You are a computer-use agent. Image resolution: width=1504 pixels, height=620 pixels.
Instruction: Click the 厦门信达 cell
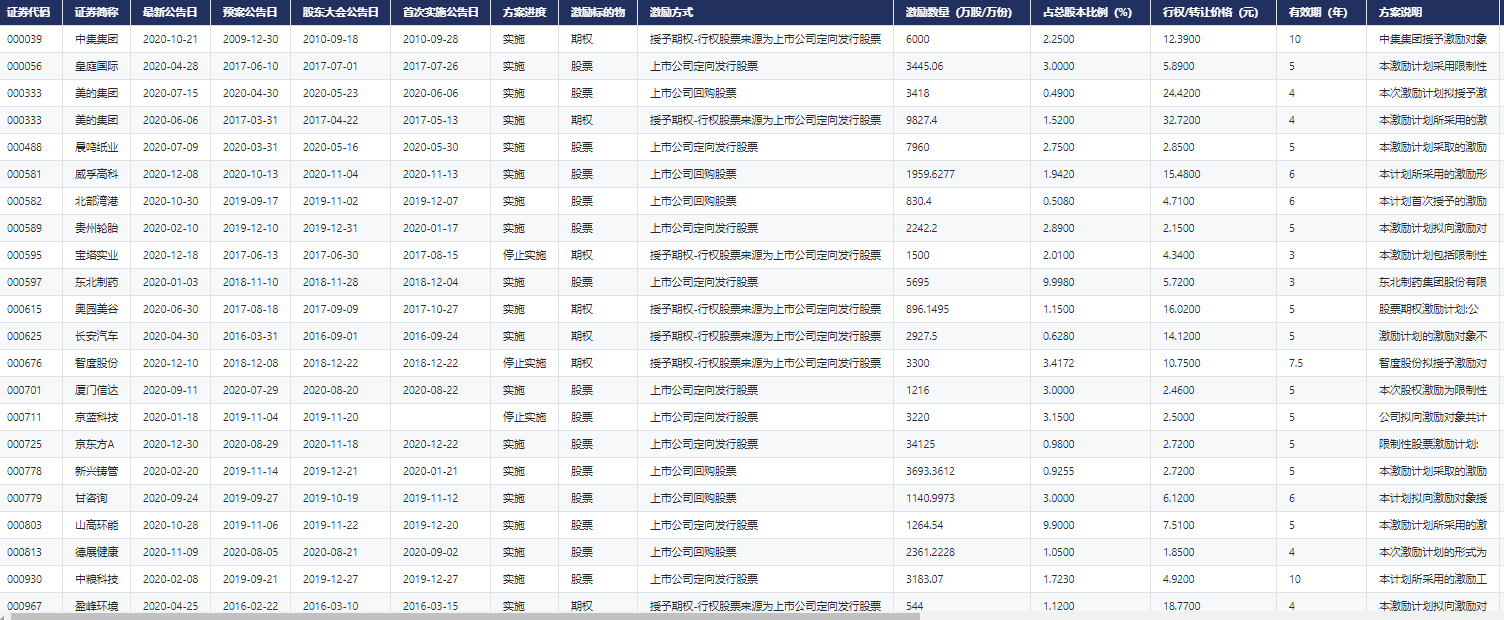coord(97,390)
